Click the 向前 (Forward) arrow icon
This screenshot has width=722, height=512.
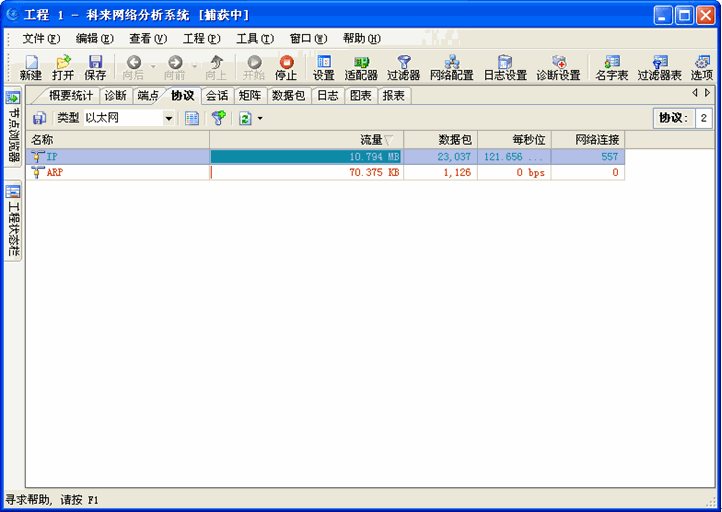pyautogui.click(x=175, y=62)
